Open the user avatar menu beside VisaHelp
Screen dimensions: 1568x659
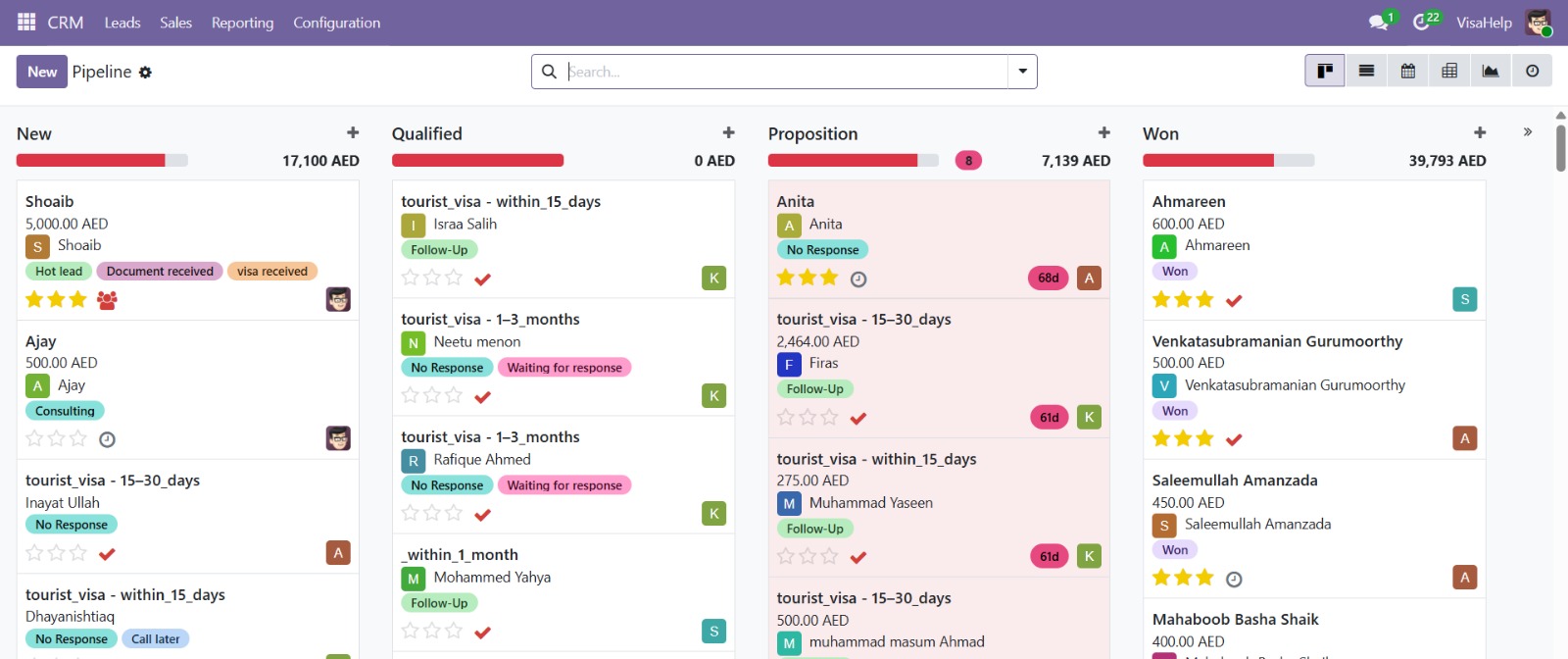[x=1538, y=22]
